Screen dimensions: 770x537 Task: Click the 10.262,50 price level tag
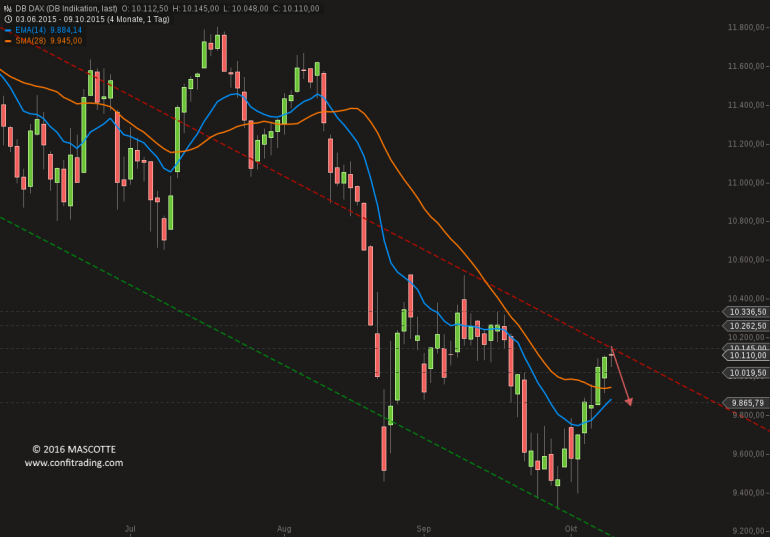click(745, 326)
